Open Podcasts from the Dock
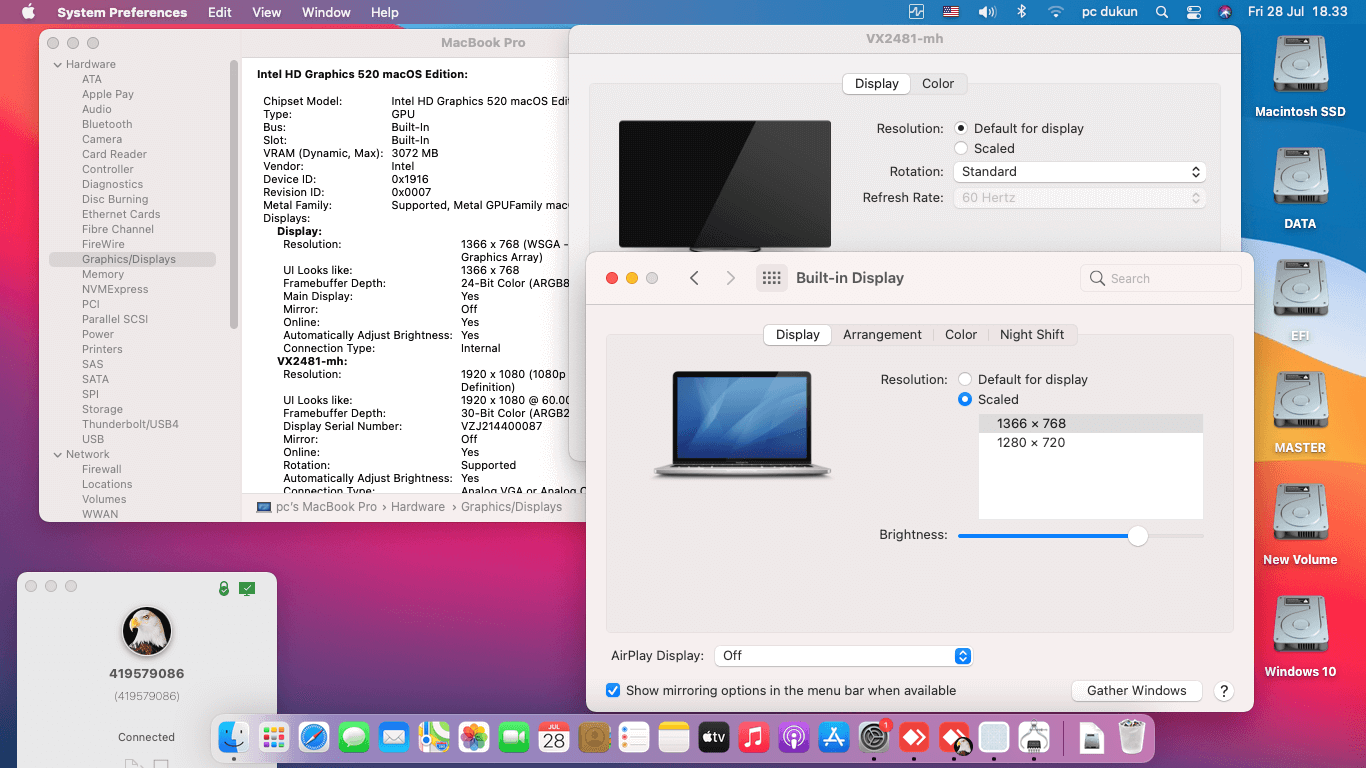This screenshot has height=768, width=1366. click(794, 738)
